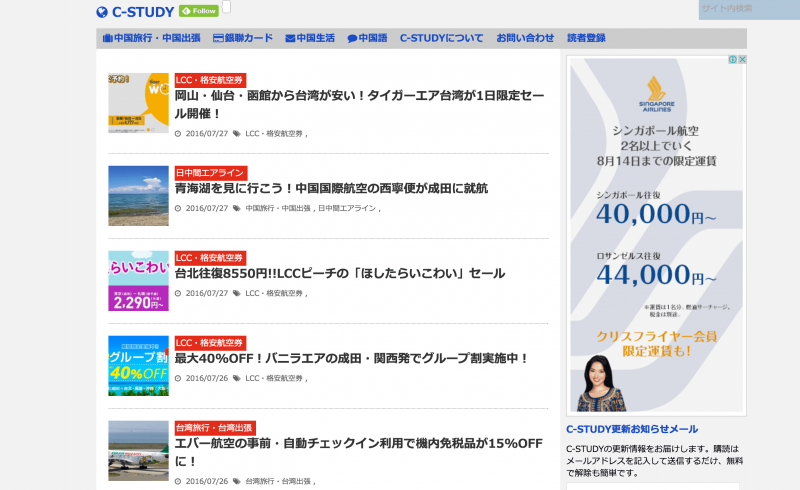Viewport: 800px width, 490px height.
Task: Click the C-STUDY更新お知らせメール heading
Action: point(632,429)
